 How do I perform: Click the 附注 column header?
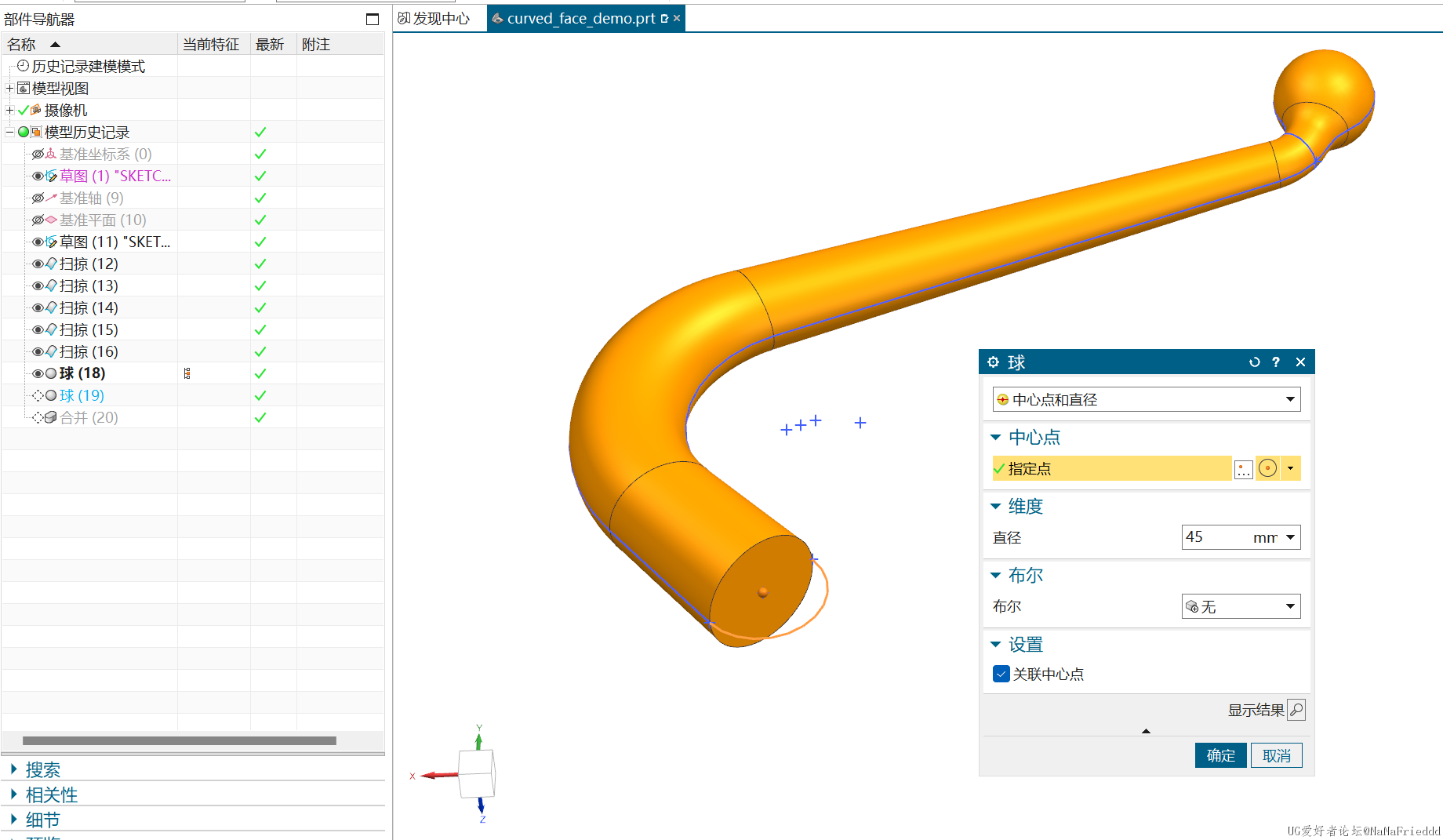pos(340,44)
